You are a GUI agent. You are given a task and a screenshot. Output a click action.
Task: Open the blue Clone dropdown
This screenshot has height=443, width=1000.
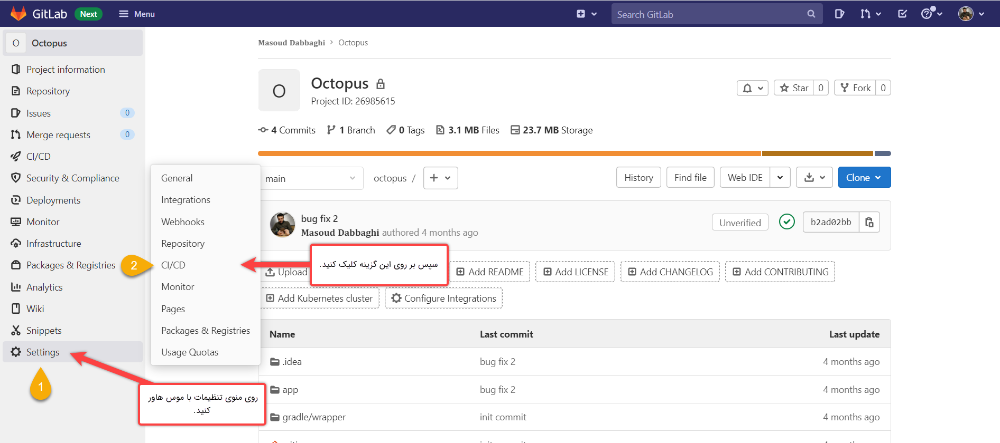coord(864,178)
